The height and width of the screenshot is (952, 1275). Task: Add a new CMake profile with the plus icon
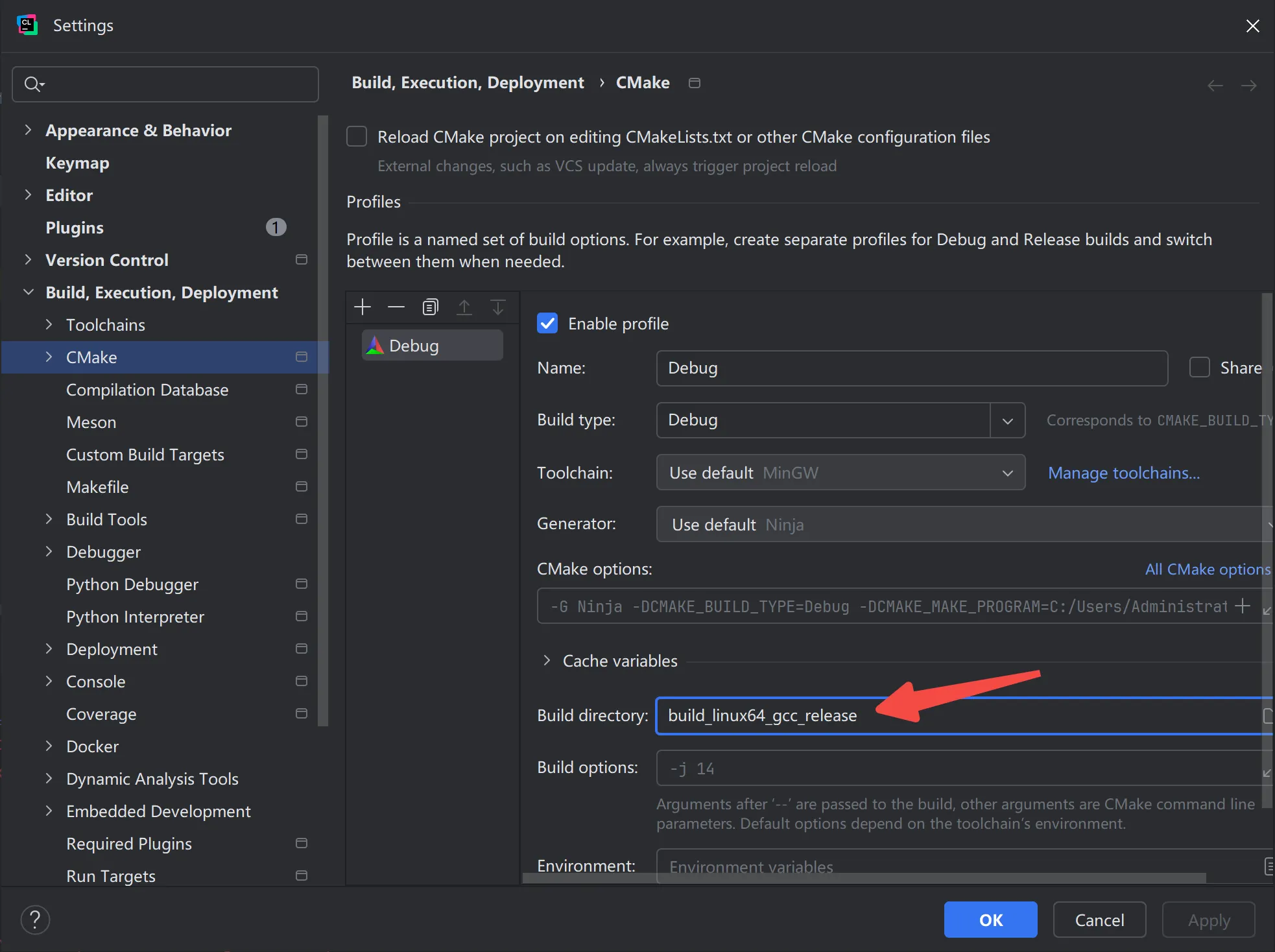(x=363, y=307)
